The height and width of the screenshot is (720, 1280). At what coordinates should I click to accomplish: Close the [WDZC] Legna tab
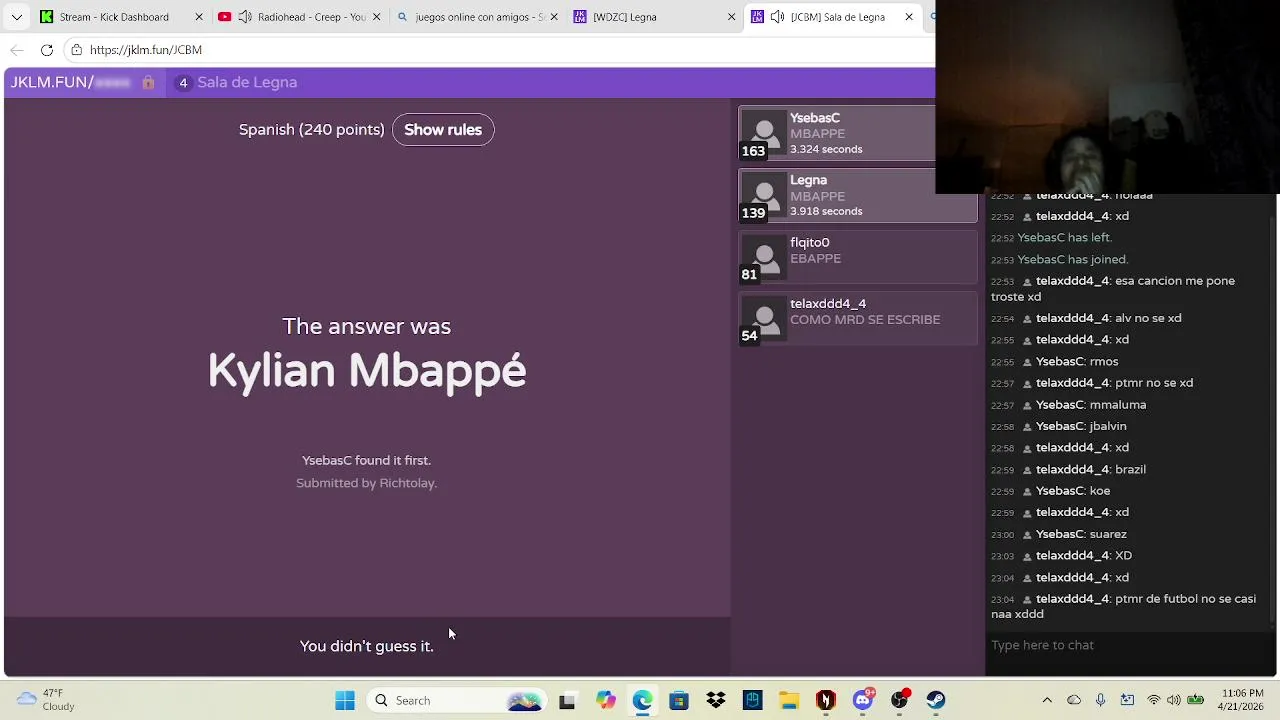pos(731,17)
